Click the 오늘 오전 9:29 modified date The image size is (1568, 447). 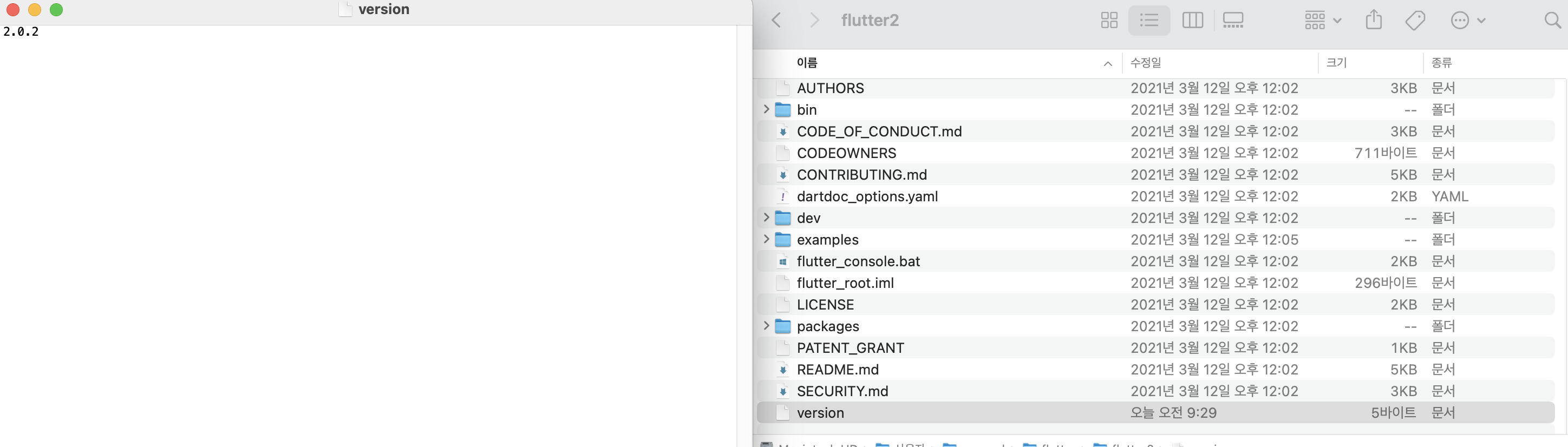(1174, 413)
